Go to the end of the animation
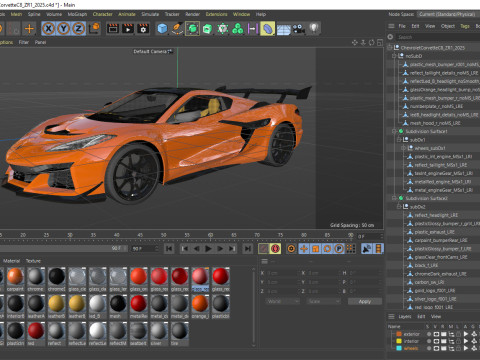This screenshot has width=480, height=360. click(x=248, y=249)
